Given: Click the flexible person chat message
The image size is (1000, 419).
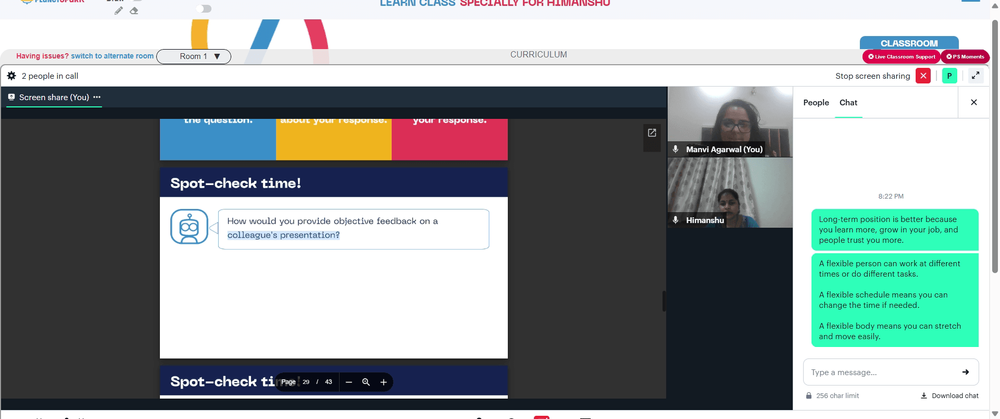Looking at the screenshot, I should 895,300.
